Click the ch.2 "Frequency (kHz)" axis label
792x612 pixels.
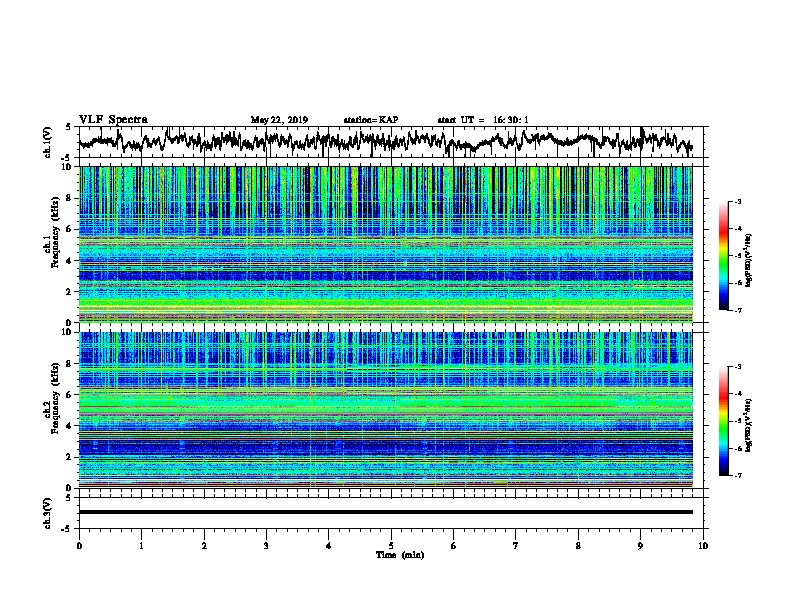coord(55,398)
